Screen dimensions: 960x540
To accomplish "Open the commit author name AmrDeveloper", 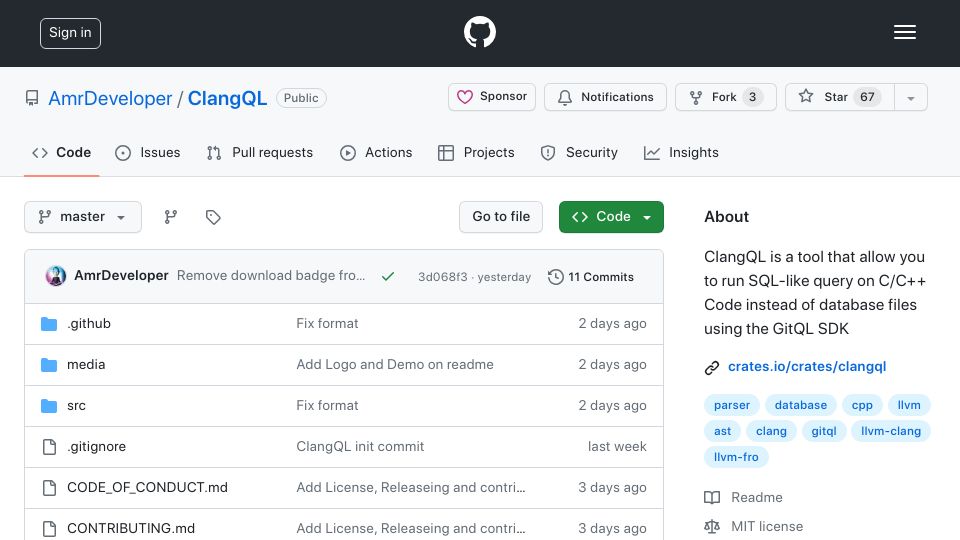I will click(x=121, y=276).
